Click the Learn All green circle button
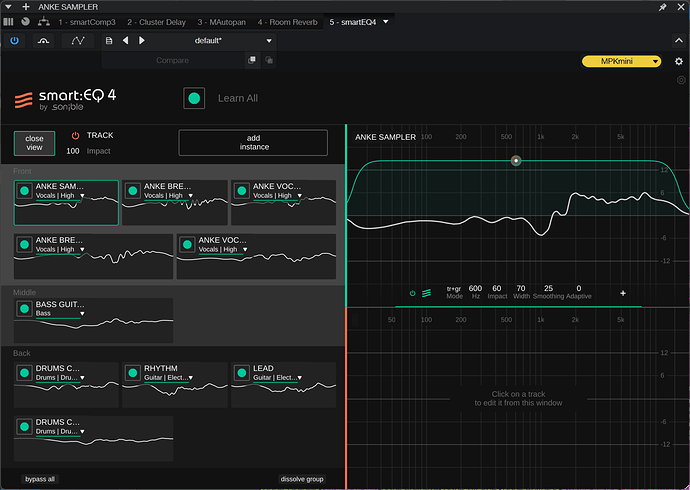 194,98
